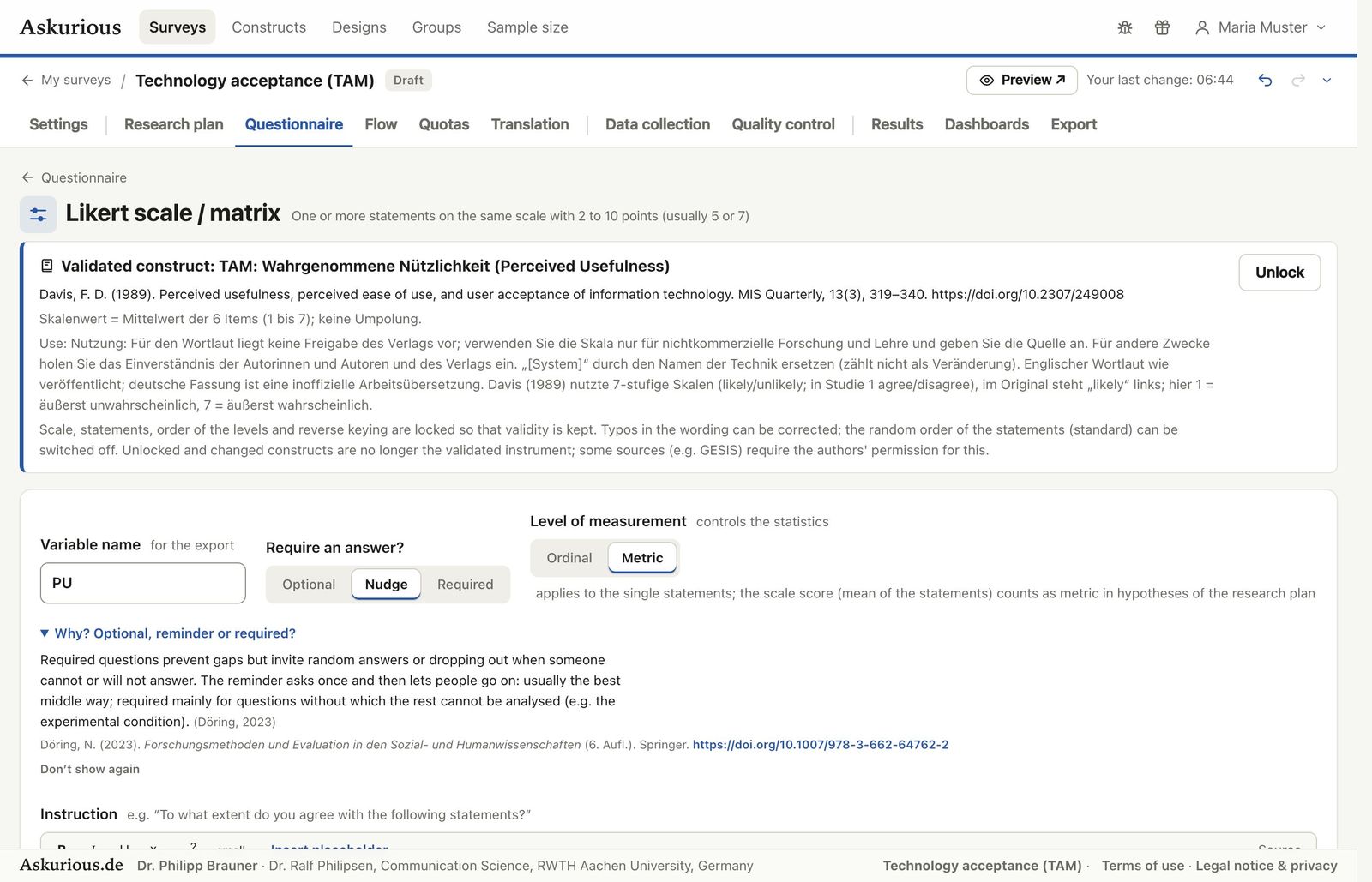Open the Constructs menu
Image resolution: width=1372 pixels, height=882 pixels.
click(268, 27)
